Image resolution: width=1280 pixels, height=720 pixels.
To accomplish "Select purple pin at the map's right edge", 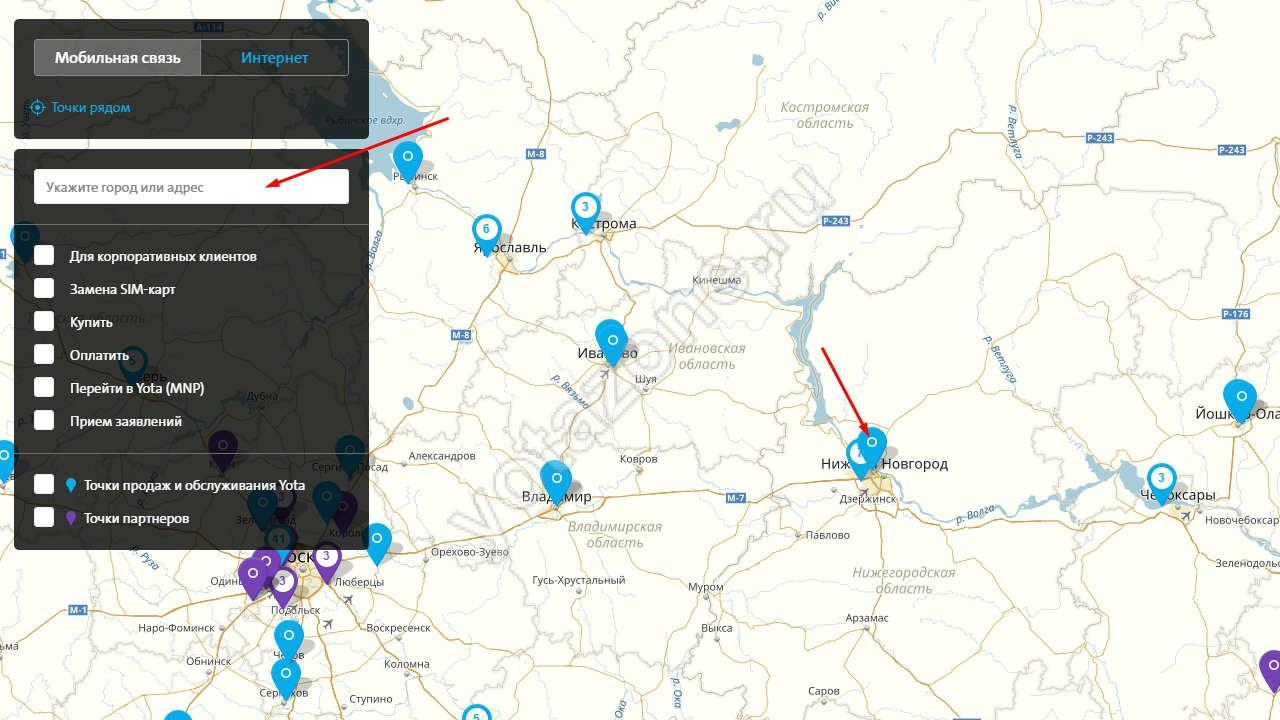I will [1271, 670].
